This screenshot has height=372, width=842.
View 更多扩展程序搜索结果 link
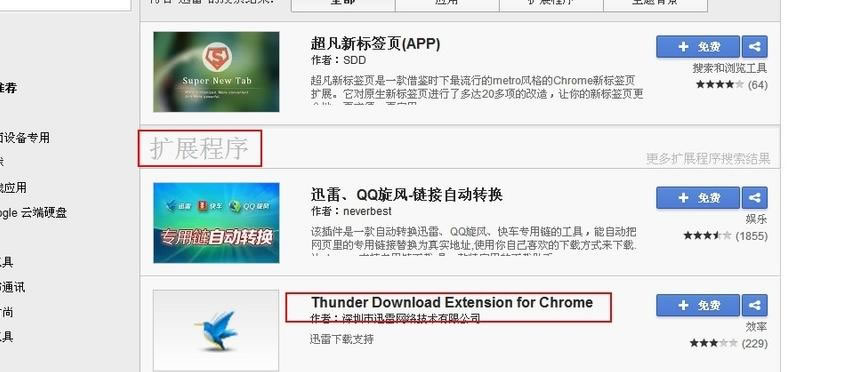(708, 159)
